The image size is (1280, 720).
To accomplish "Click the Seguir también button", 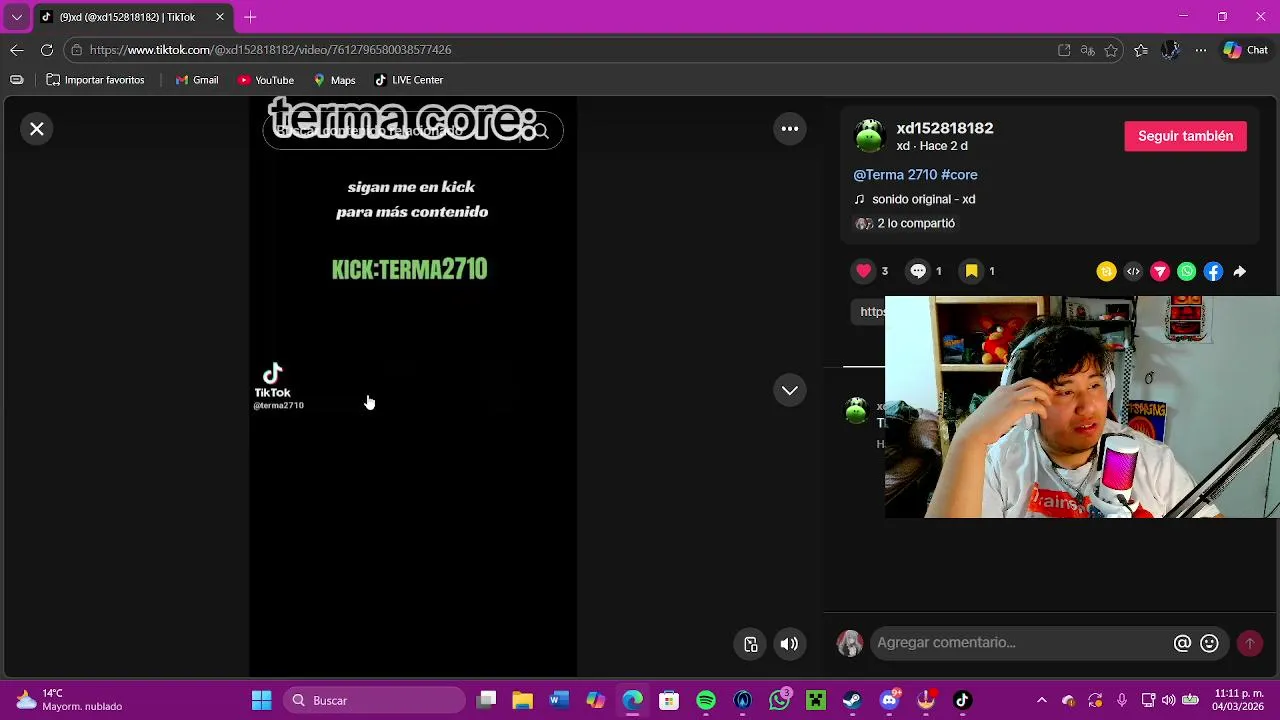I will click(1185, 136).
